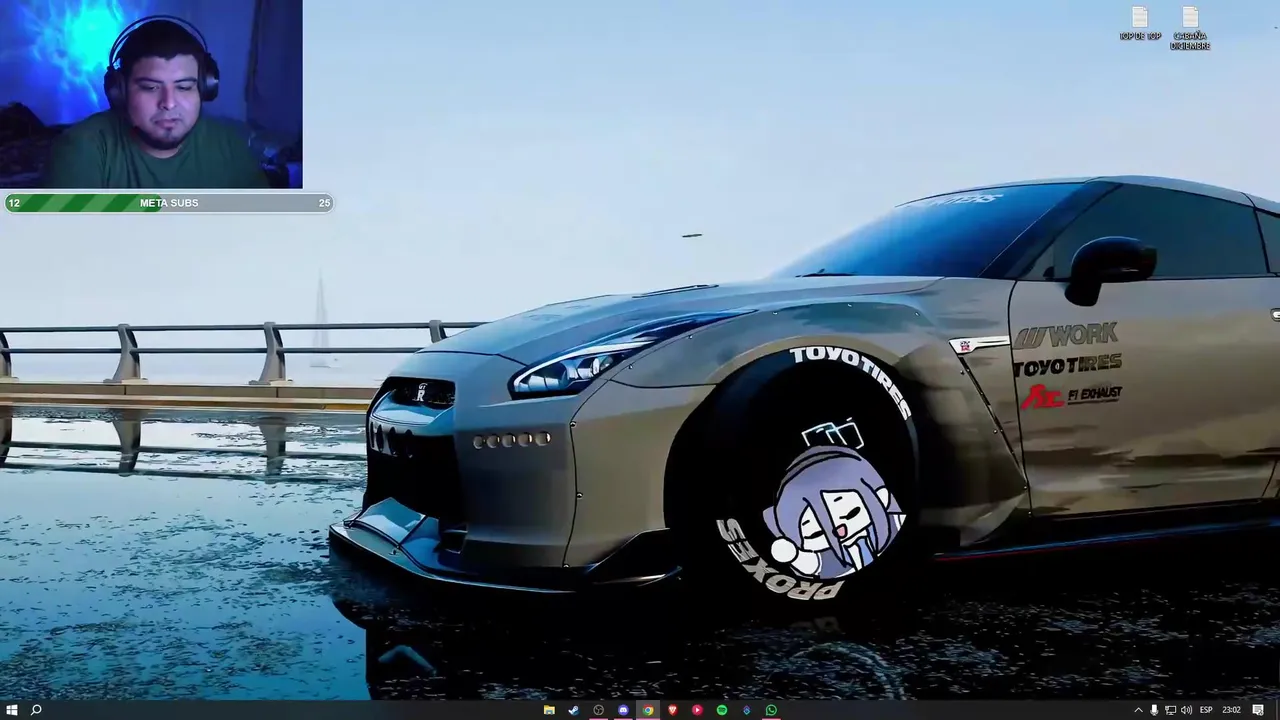Open the taskbar search magnifier
This screenshot has width=1280, height=720.
[x=36, y=710]
